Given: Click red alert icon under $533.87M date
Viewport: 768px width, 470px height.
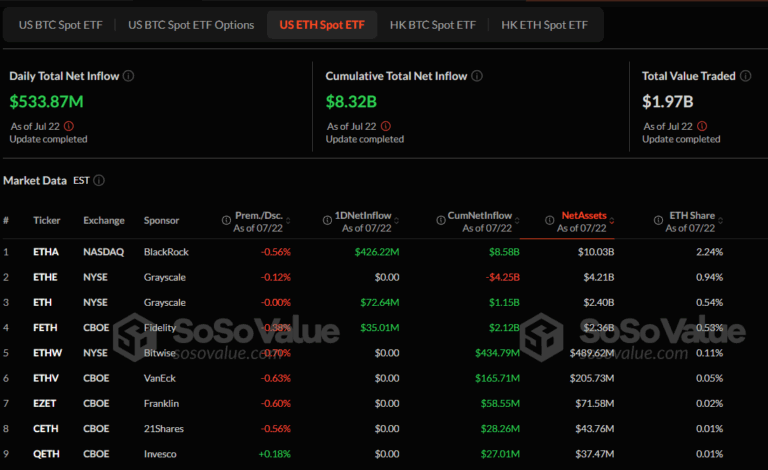Looking at the screenshot, I should (x=69, y=126).
